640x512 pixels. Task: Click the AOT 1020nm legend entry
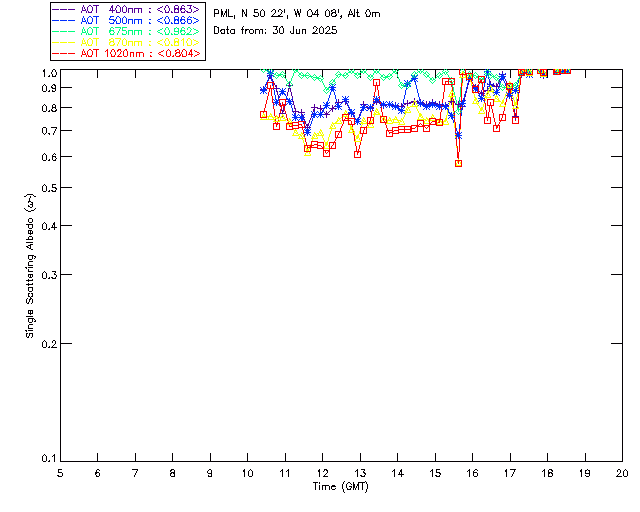pyautogui.click(x=126, y=53)
